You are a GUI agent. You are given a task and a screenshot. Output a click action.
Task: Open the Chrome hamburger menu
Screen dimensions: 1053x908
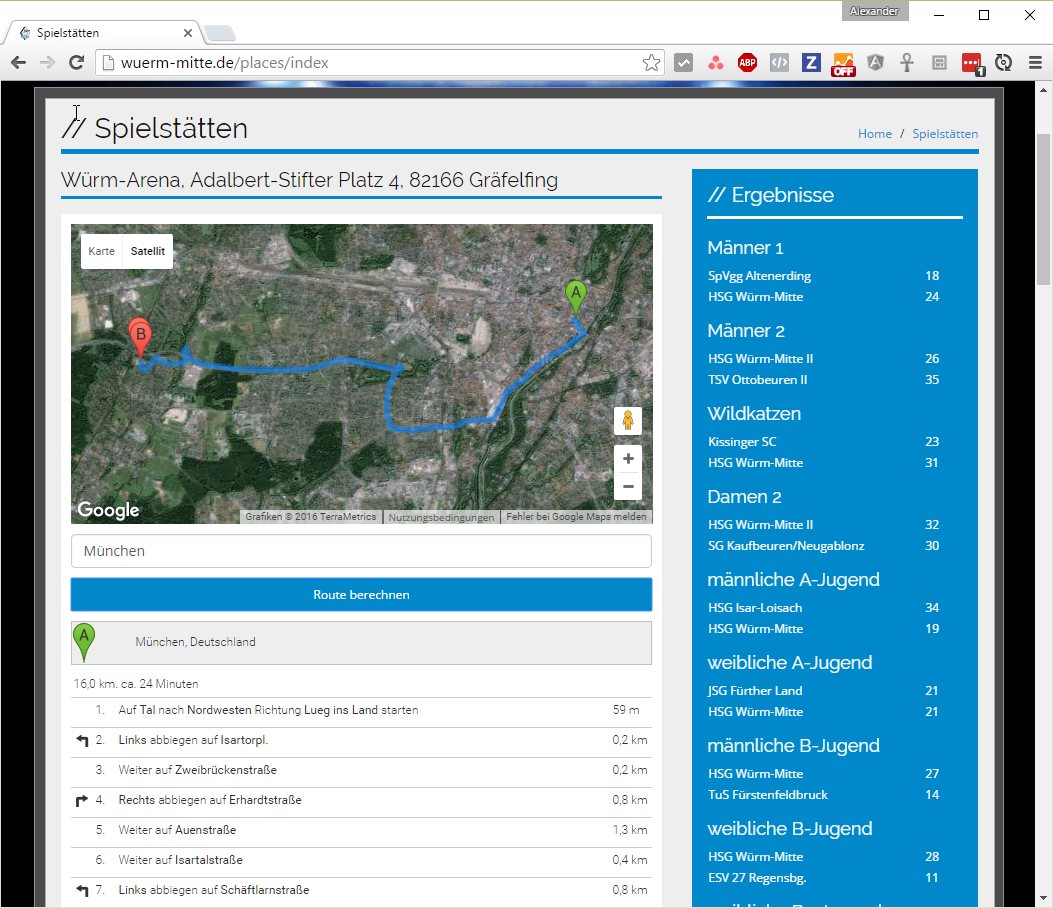click(x=1035, y=63)
